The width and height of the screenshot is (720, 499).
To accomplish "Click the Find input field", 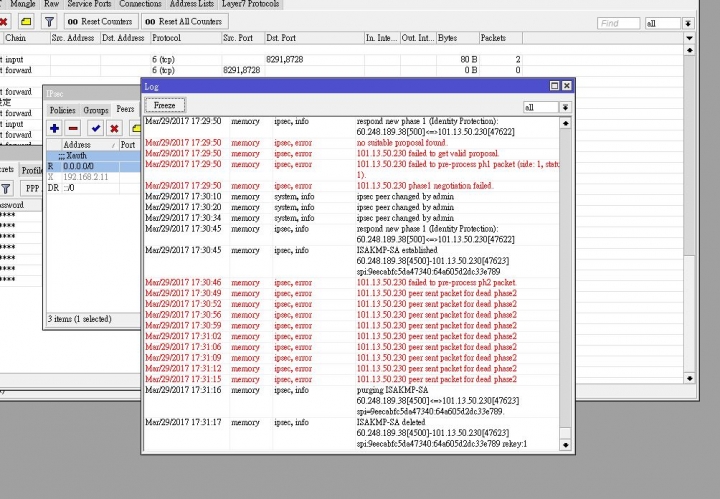I will [x=618, y=23].
